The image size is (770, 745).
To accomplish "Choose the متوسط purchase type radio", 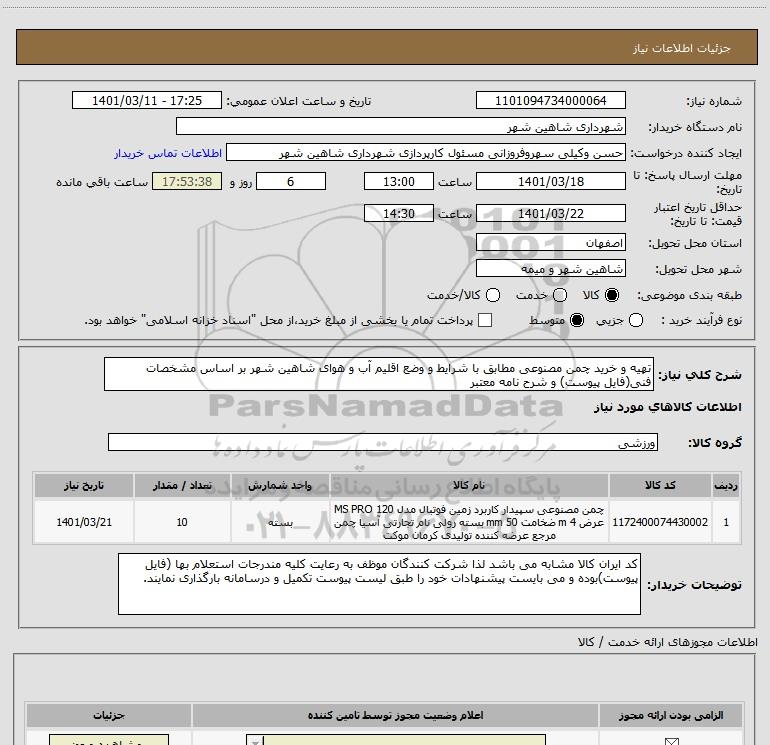I will point(577,320).
